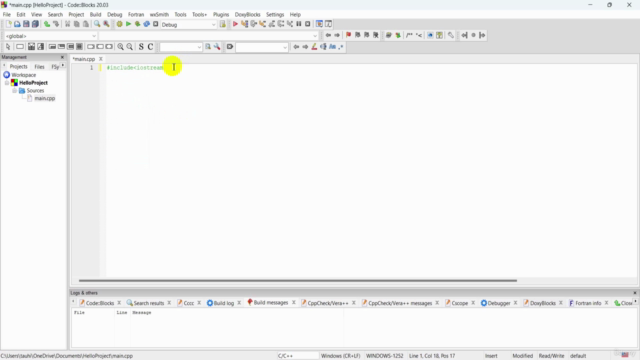
Task: Click the Abort build icon
Action: click(x=156, y=24)
